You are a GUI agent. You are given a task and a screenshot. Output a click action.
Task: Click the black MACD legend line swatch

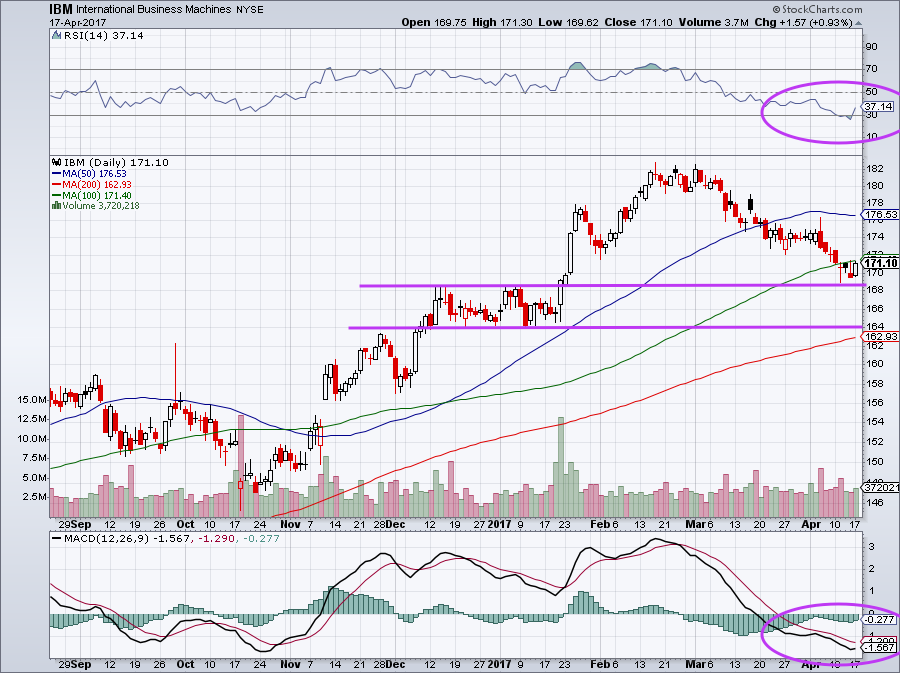click(x=56, y=539)
